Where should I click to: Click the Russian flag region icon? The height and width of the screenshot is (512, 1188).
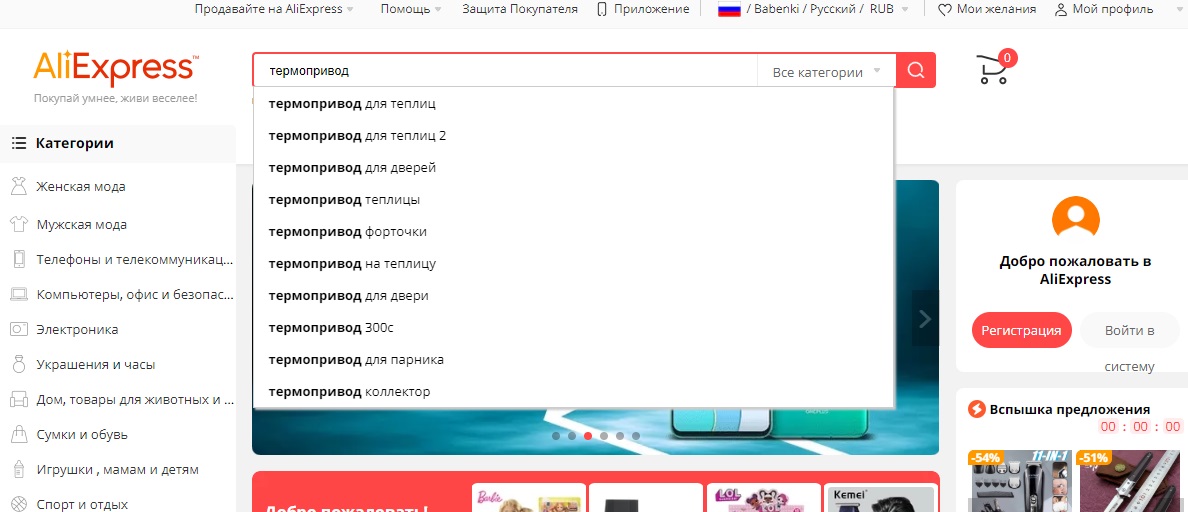729,9
